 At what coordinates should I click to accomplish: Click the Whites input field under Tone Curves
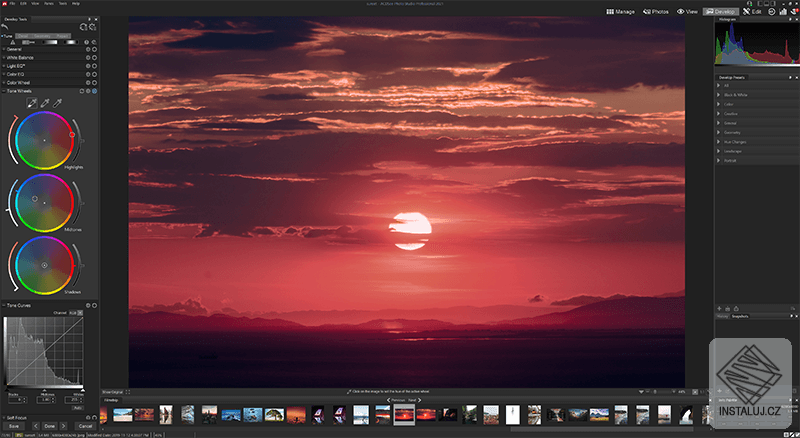(x=74, y=400)
